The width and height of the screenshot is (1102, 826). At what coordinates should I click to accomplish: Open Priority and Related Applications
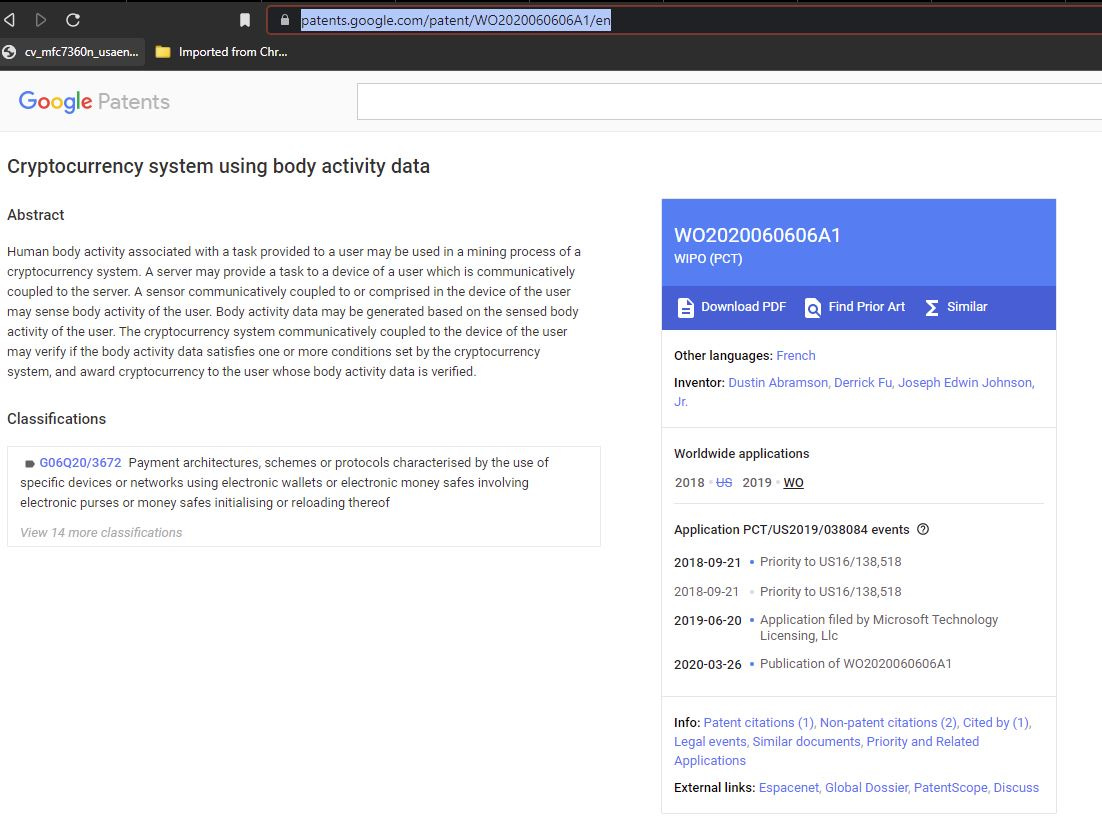tap(923, 742)
